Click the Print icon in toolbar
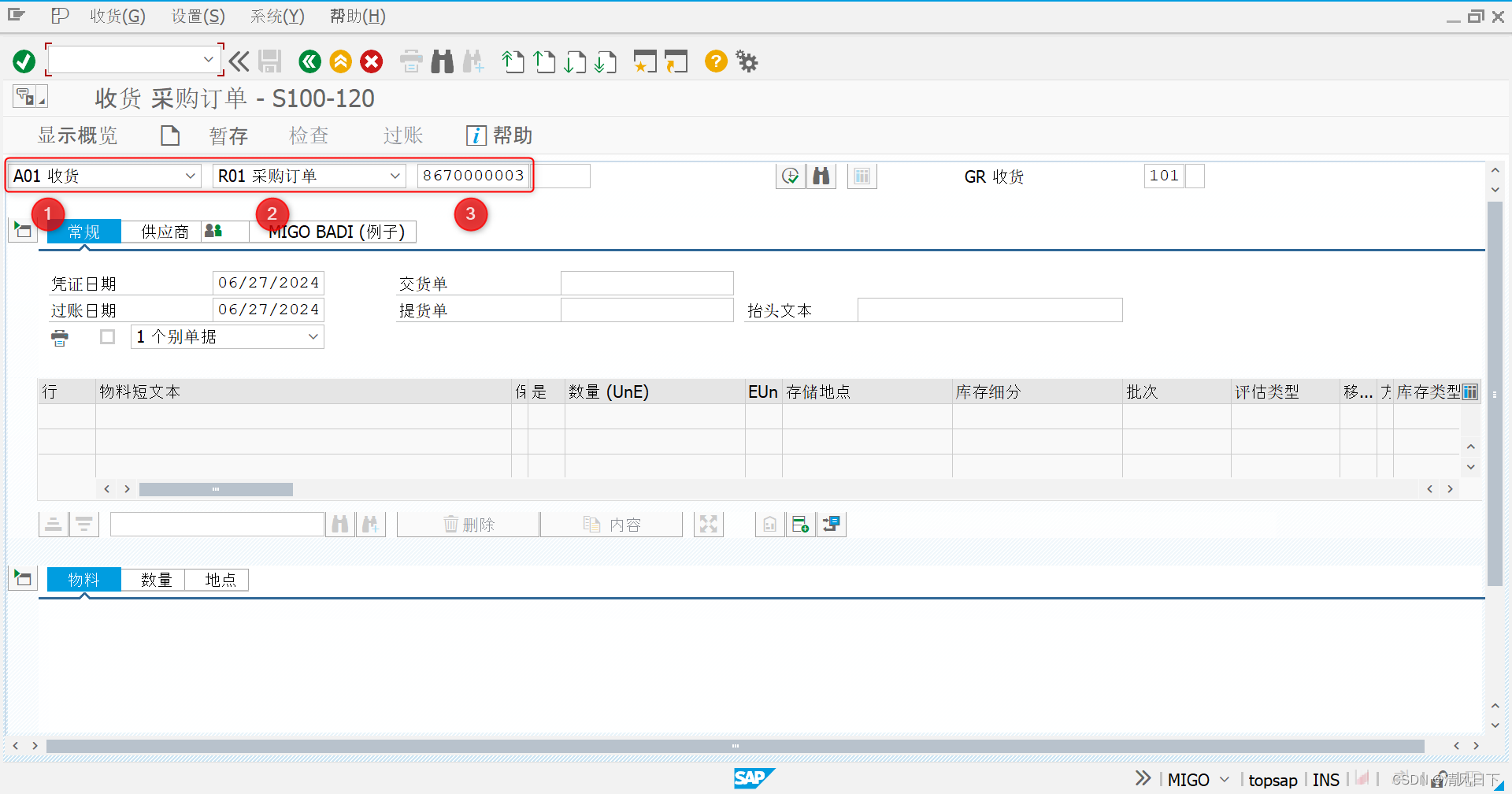Viewport: 1512px width, 794px height. [411, 61]
